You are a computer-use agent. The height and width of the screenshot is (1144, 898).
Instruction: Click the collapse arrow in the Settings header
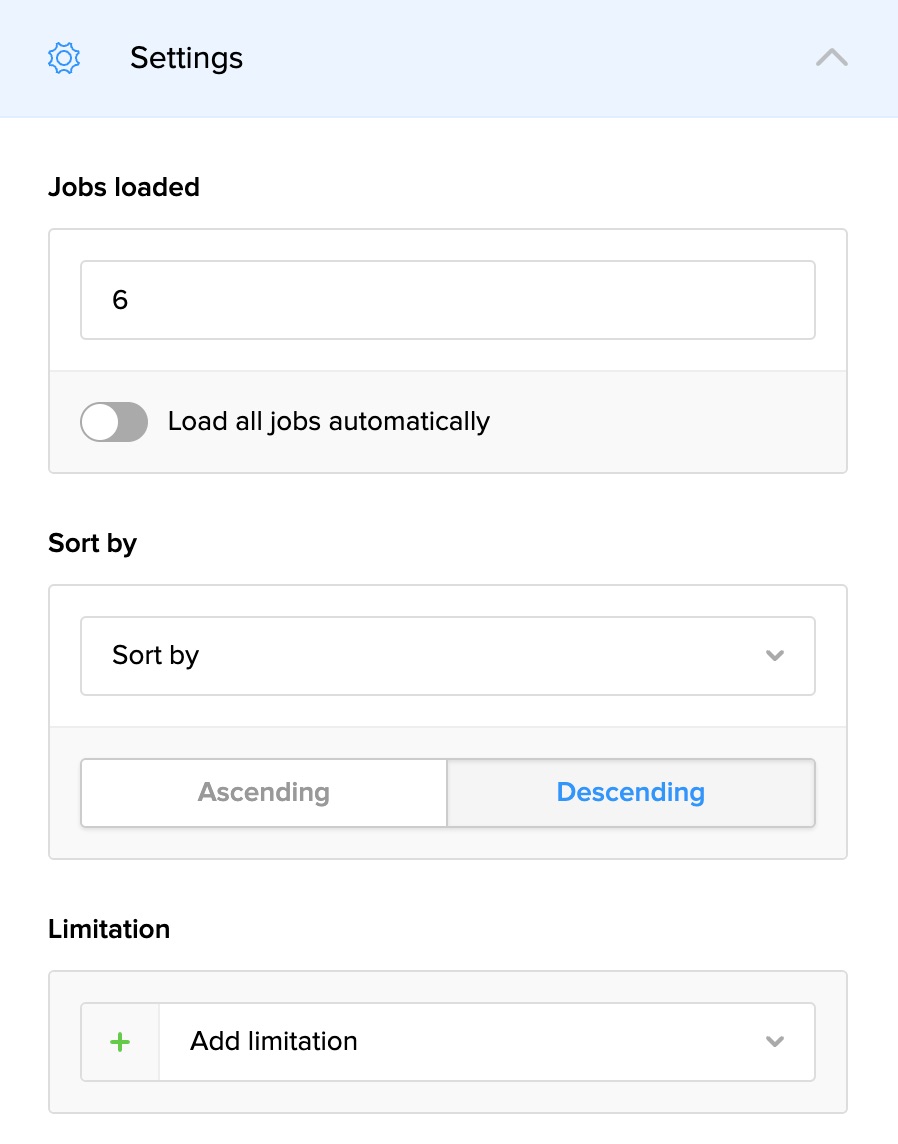(831, 57)
